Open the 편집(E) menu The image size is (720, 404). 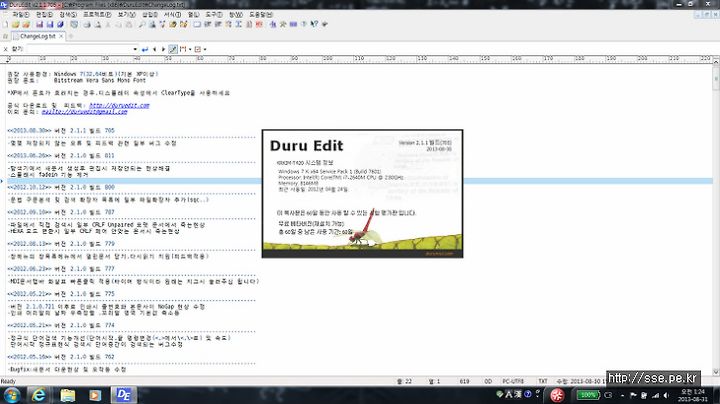45,15
